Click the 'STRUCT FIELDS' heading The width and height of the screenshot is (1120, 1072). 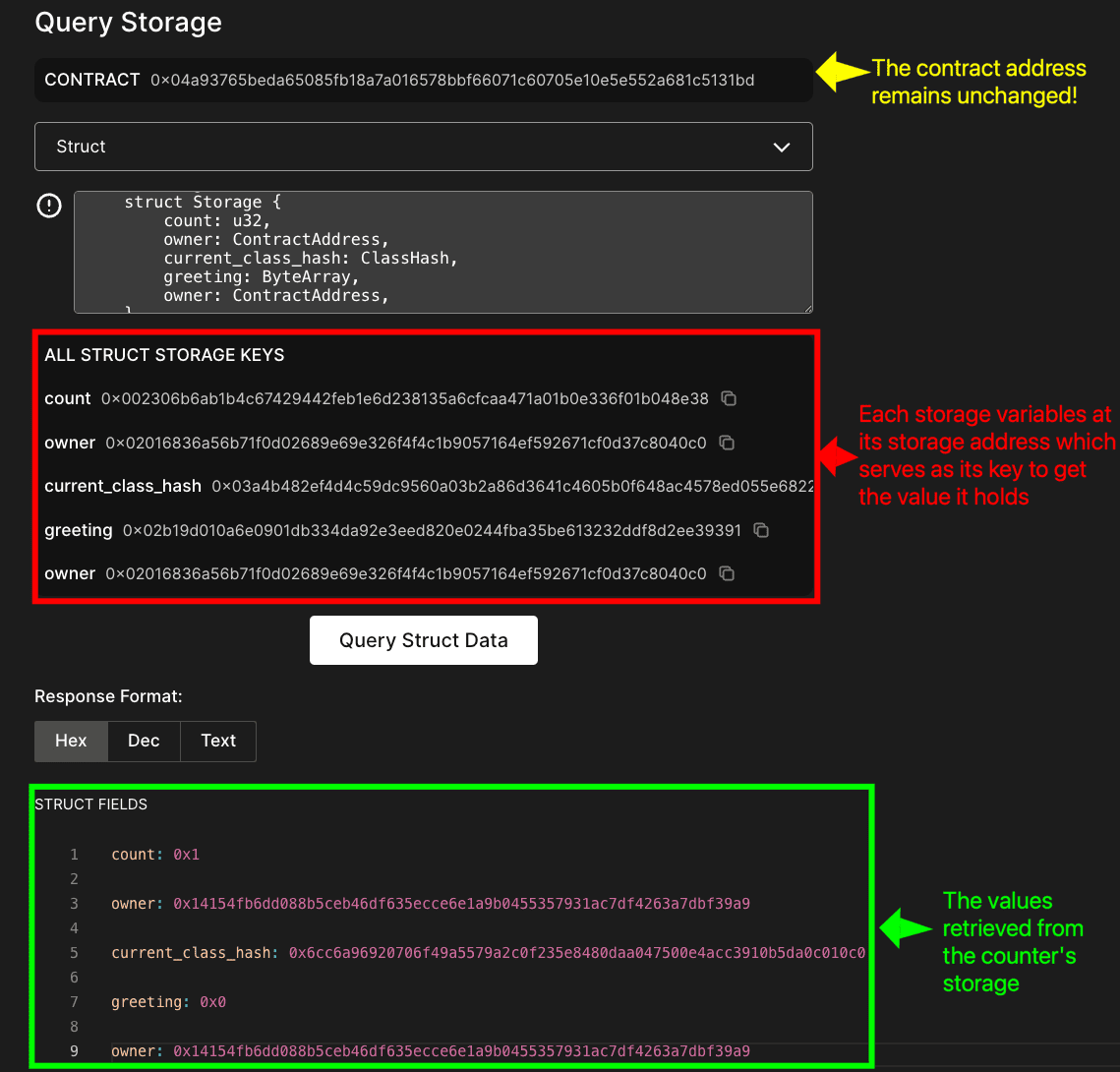pos(90,804)
